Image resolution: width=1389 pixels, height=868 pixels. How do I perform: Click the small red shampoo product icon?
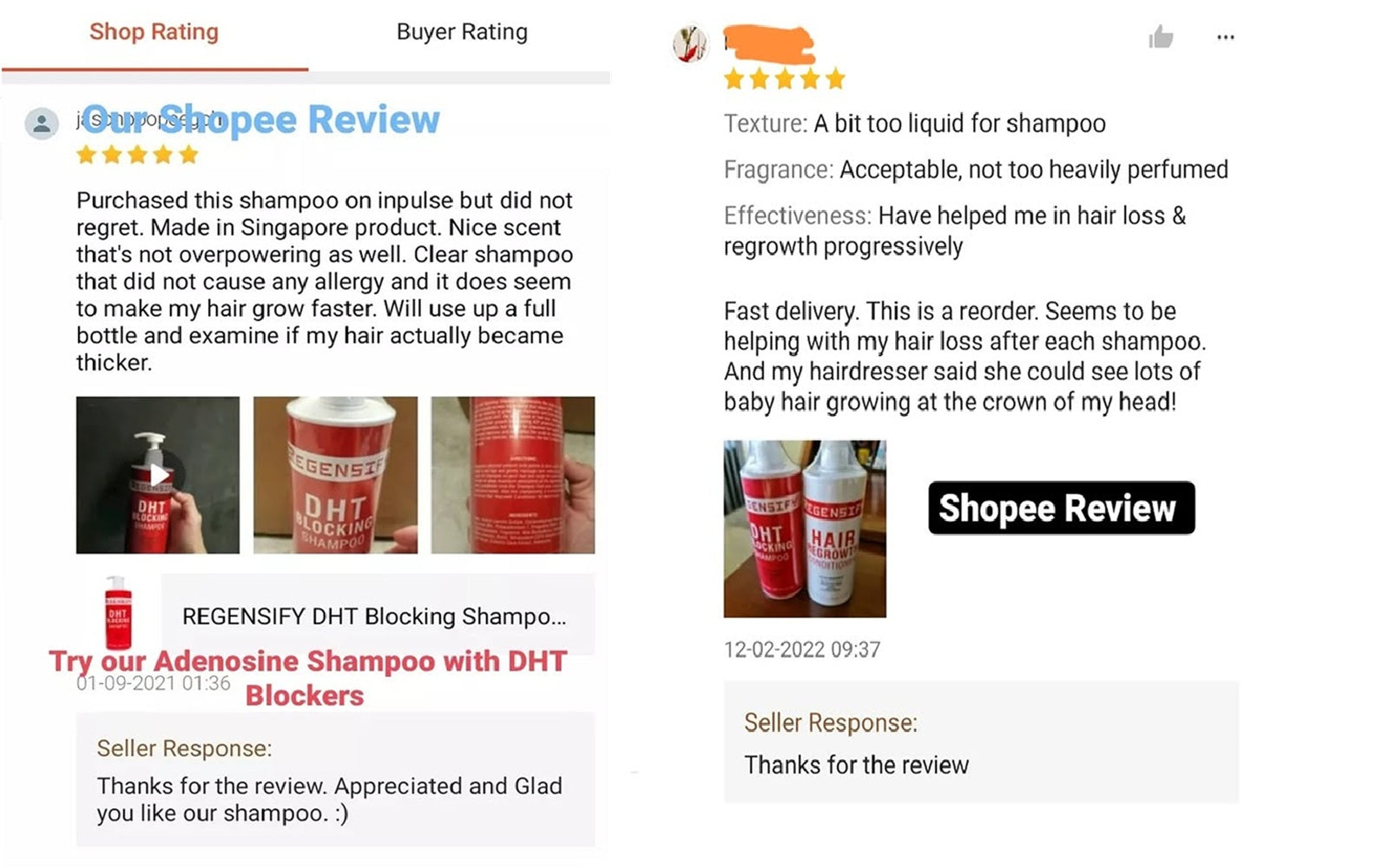118,613
